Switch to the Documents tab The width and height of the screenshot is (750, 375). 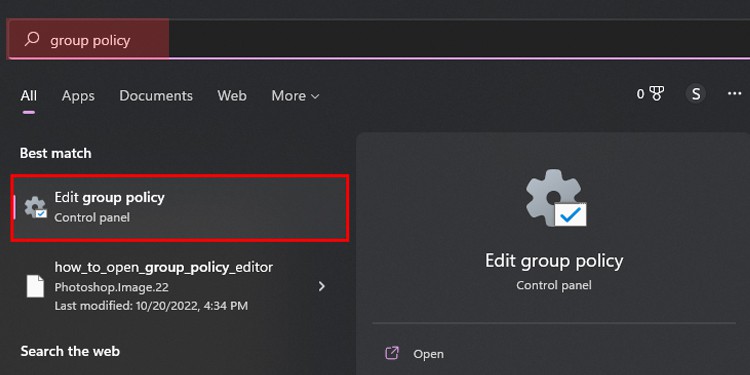tap(156, 96)
